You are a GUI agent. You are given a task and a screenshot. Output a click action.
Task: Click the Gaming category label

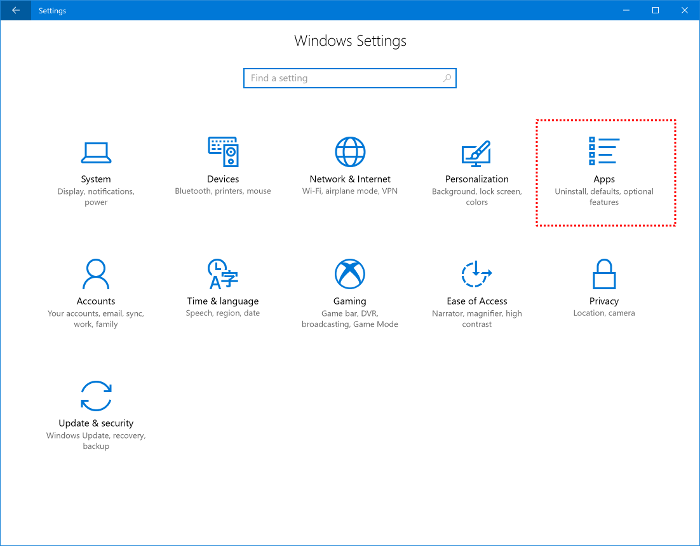(350, 301)
